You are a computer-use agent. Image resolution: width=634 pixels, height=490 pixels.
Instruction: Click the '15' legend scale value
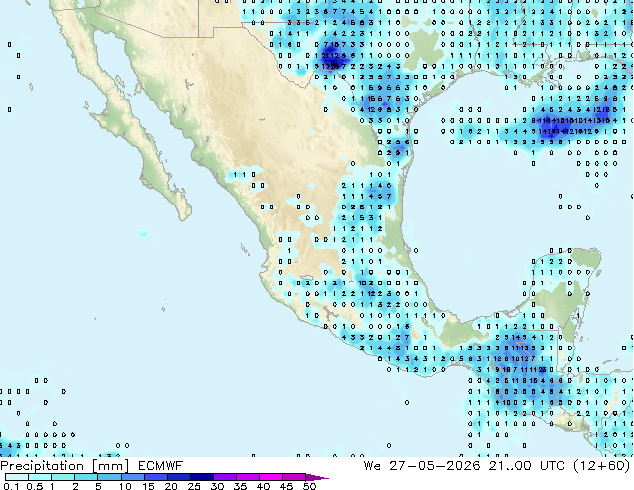(148, 486)
